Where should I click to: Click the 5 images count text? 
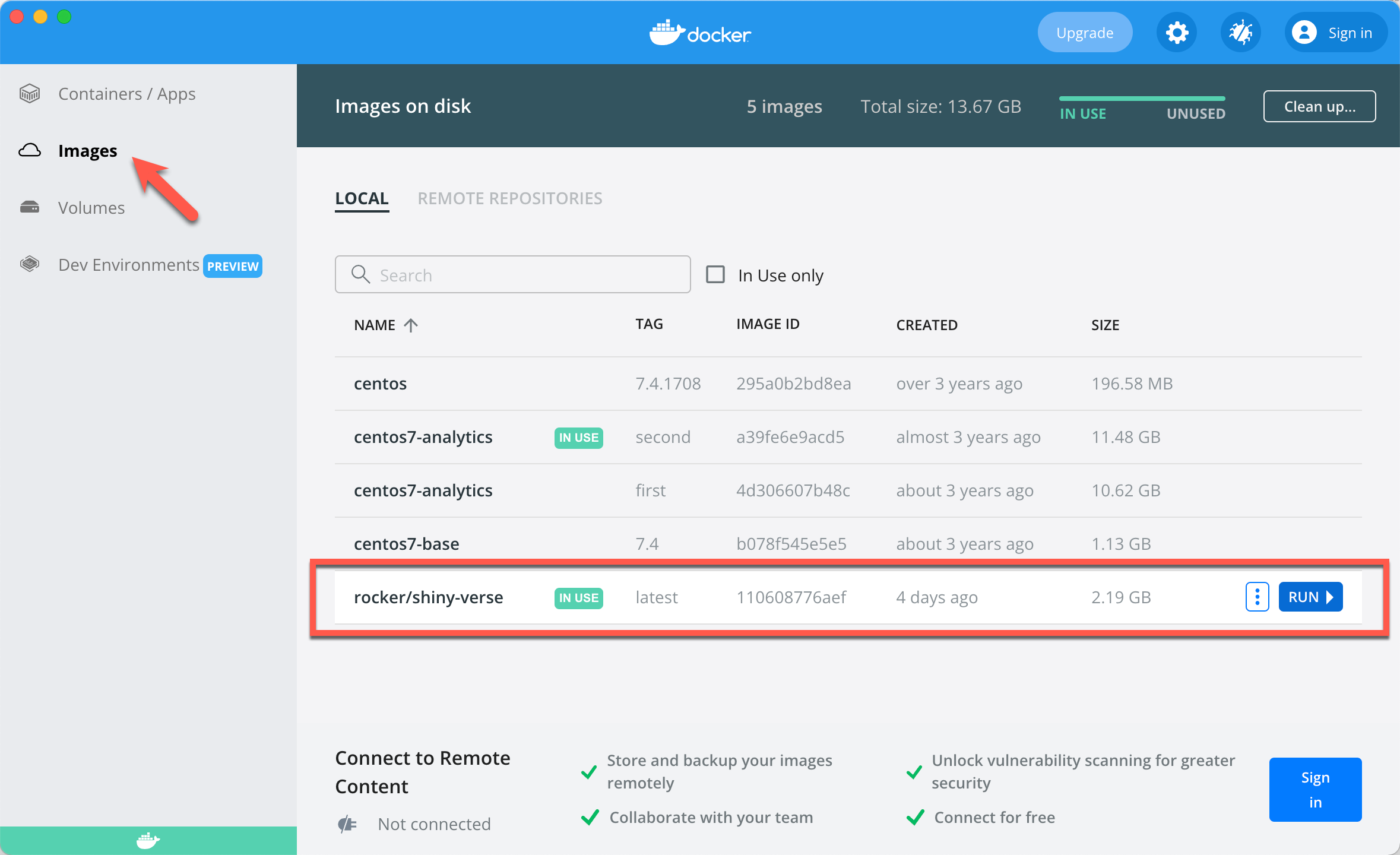coord(784,106)
